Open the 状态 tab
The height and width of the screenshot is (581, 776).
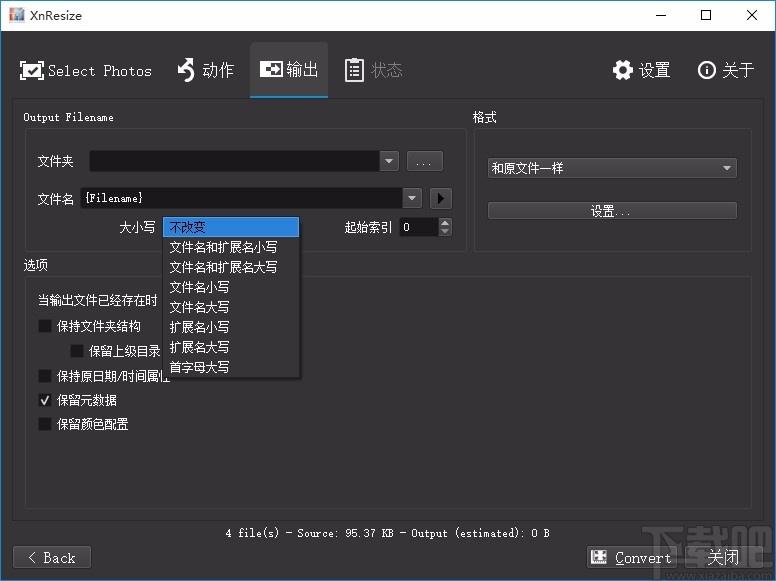point(374,70)
